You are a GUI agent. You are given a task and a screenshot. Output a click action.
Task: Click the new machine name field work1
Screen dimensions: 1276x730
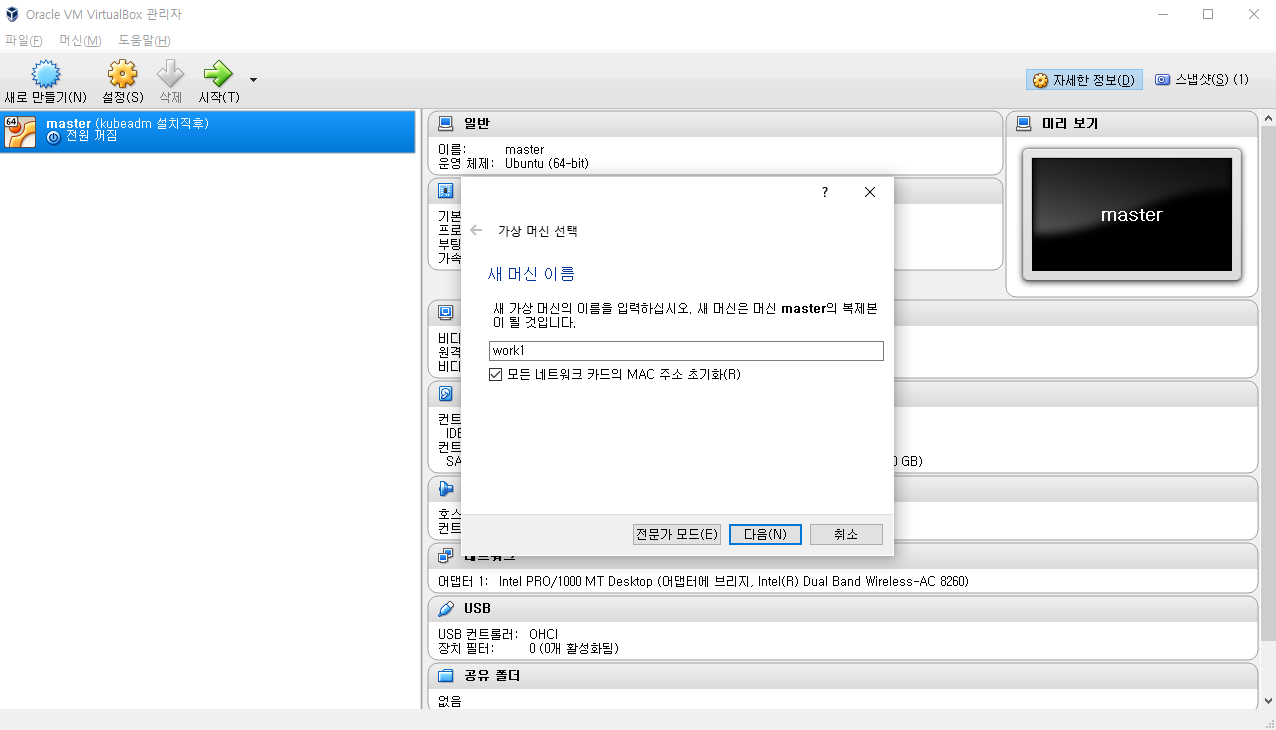[686, 351]
